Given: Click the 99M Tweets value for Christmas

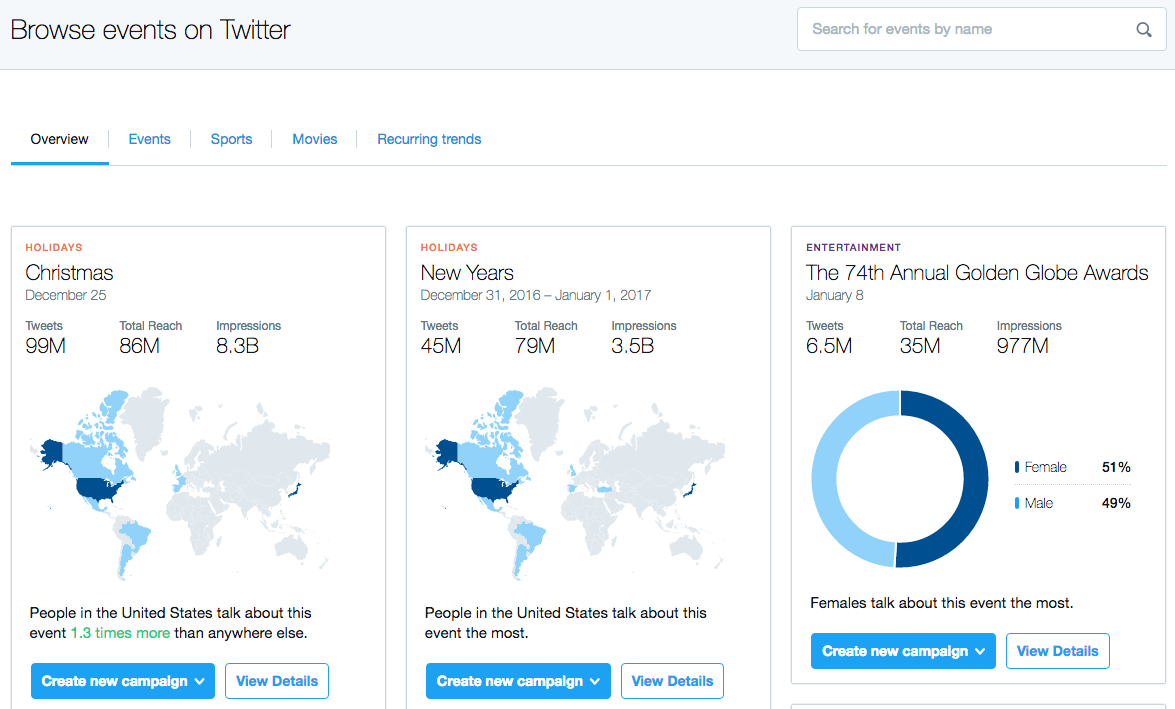Looking at the screenshot, I should [x=46, y=346].
